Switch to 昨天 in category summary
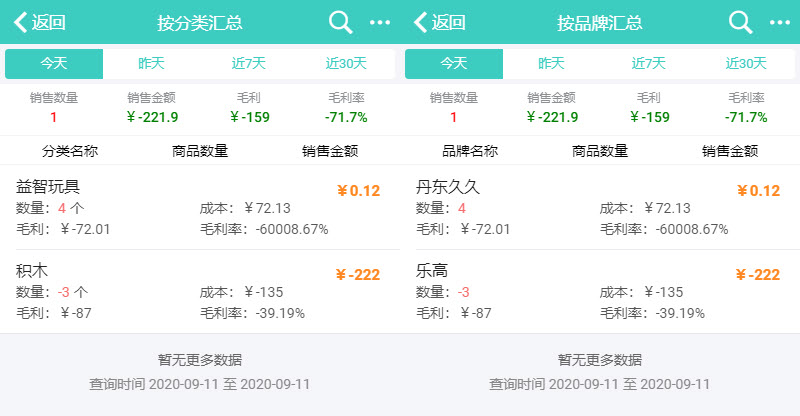Screen dimensions: 800x416 point(151,63)
